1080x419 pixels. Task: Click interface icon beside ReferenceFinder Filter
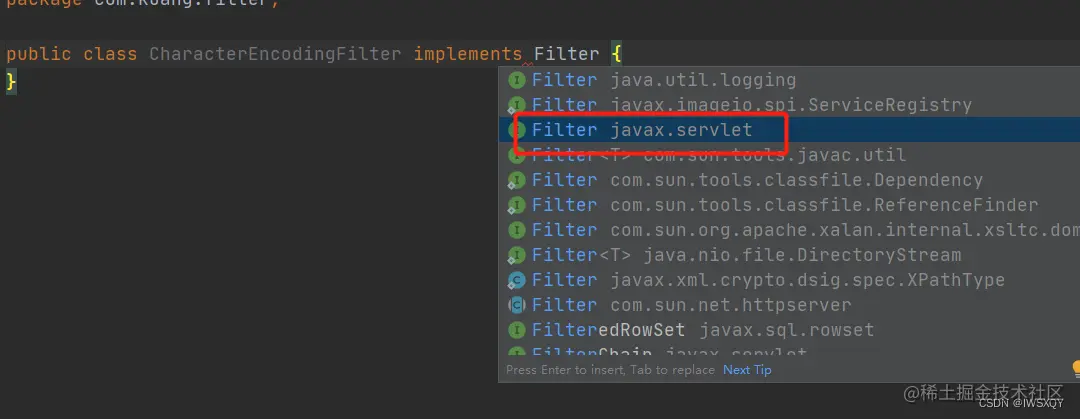pyautogui.click(x=517, y=205)
